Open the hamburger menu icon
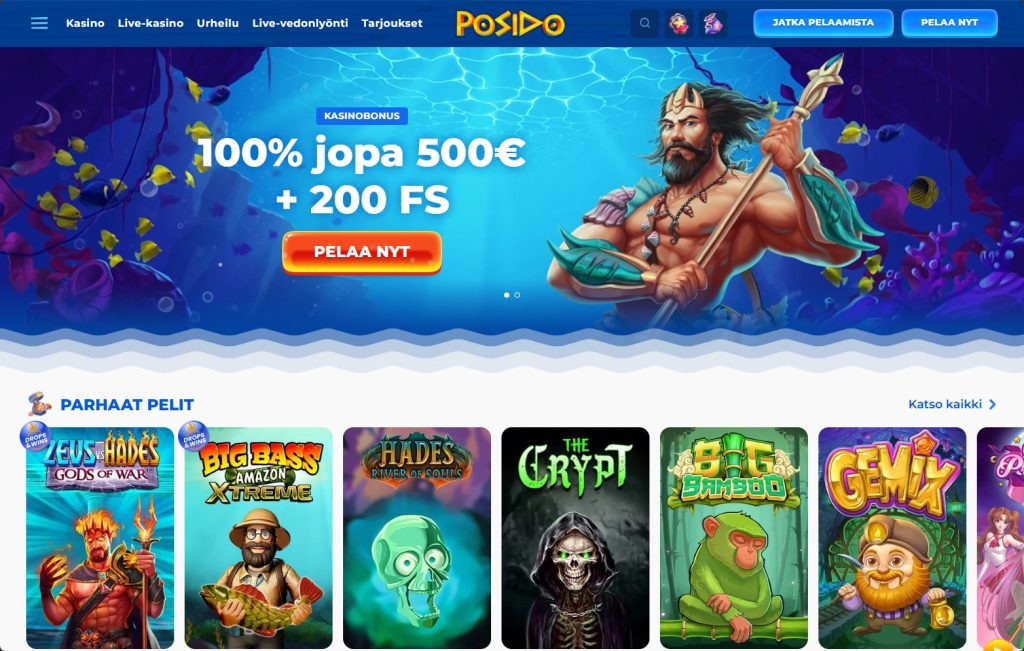This screenshot has height=651, width=1024. coord(39,23)
